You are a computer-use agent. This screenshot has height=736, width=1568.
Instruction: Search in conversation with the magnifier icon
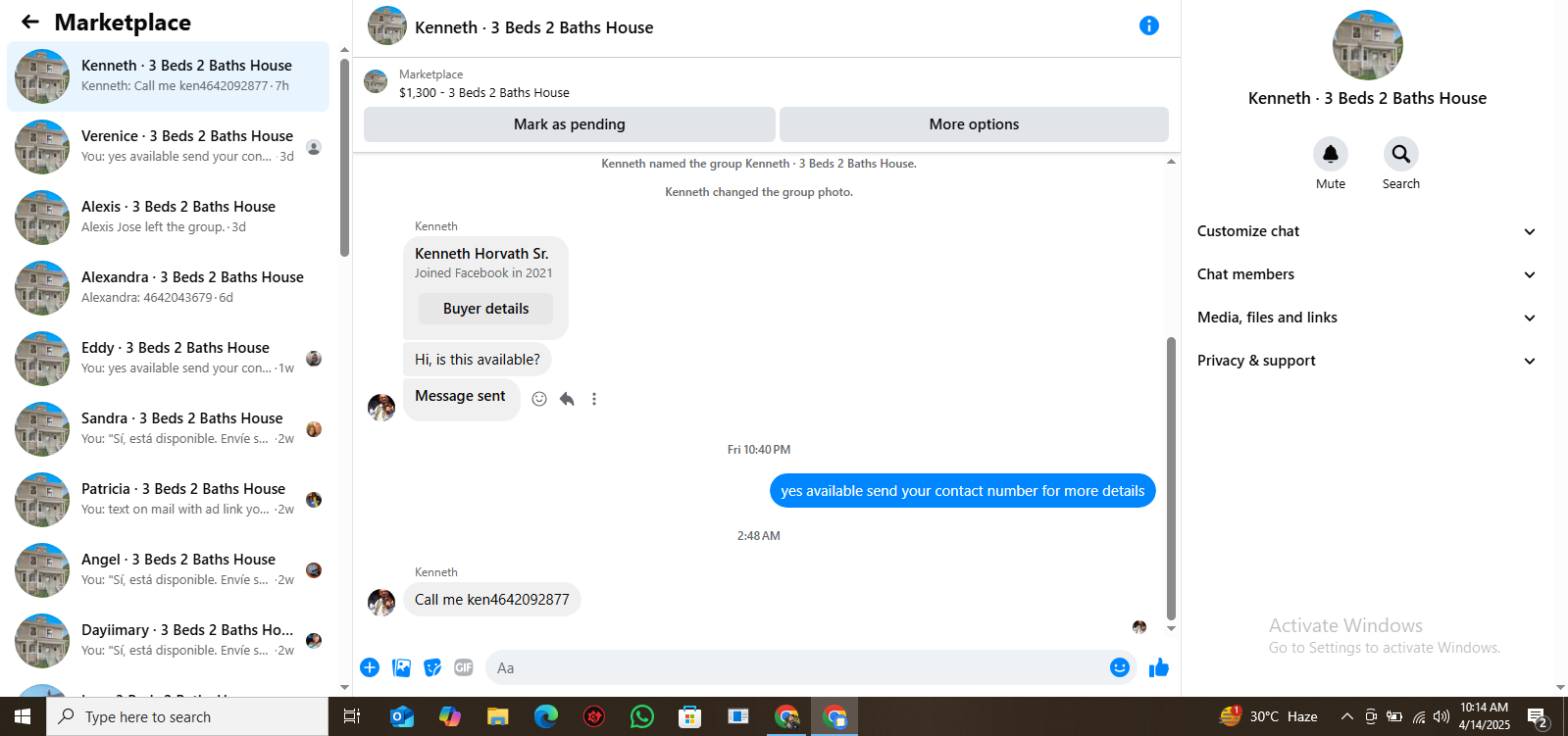1401,154
